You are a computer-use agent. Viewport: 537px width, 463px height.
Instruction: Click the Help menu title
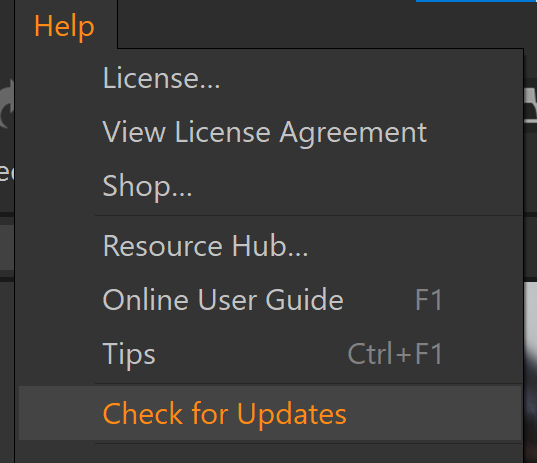point(64,26)
